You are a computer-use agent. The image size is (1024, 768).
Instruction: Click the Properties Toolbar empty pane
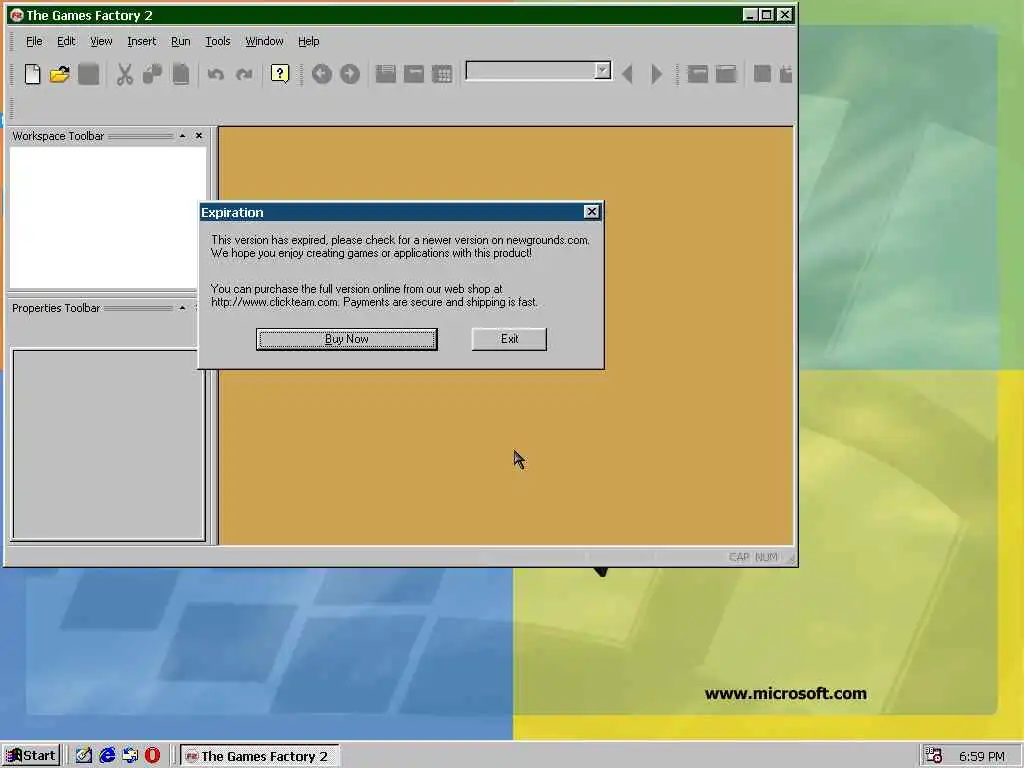coord(108,445)
